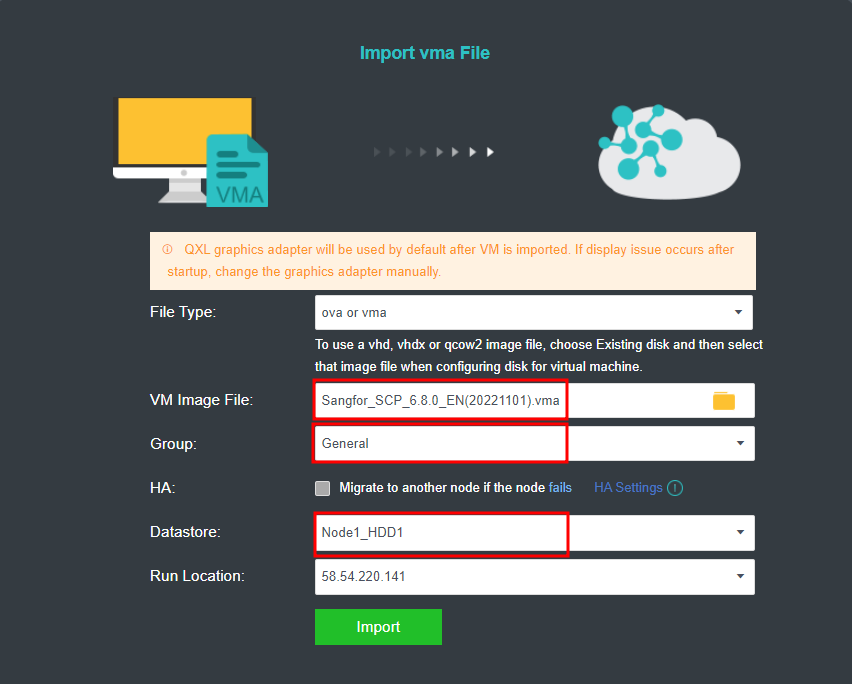Click the 'fails' link text
852x684 pixels.
[560, 488]
